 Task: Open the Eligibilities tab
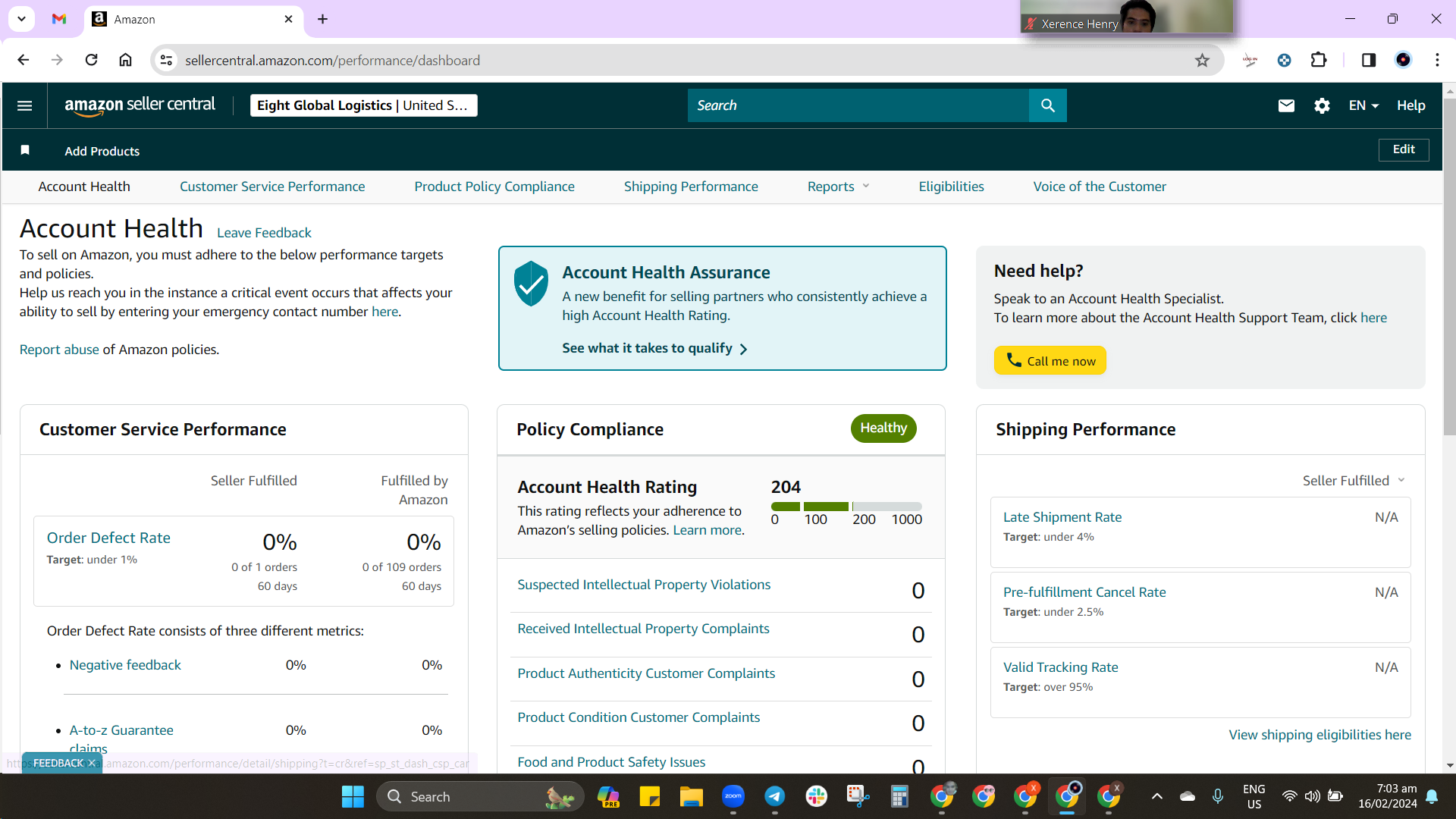coord(951,187)
